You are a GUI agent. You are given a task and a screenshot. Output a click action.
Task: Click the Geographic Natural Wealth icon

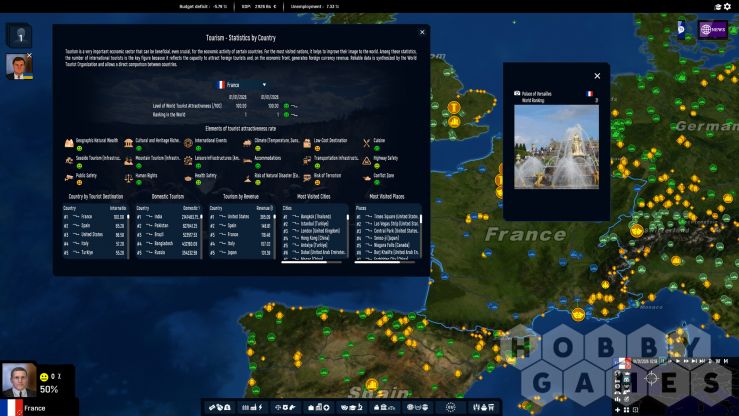tap(69, 143)
